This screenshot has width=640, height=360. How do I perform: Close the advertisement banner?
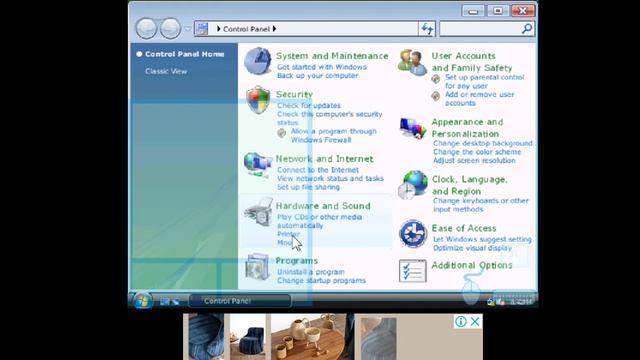[x=475, y=322]
